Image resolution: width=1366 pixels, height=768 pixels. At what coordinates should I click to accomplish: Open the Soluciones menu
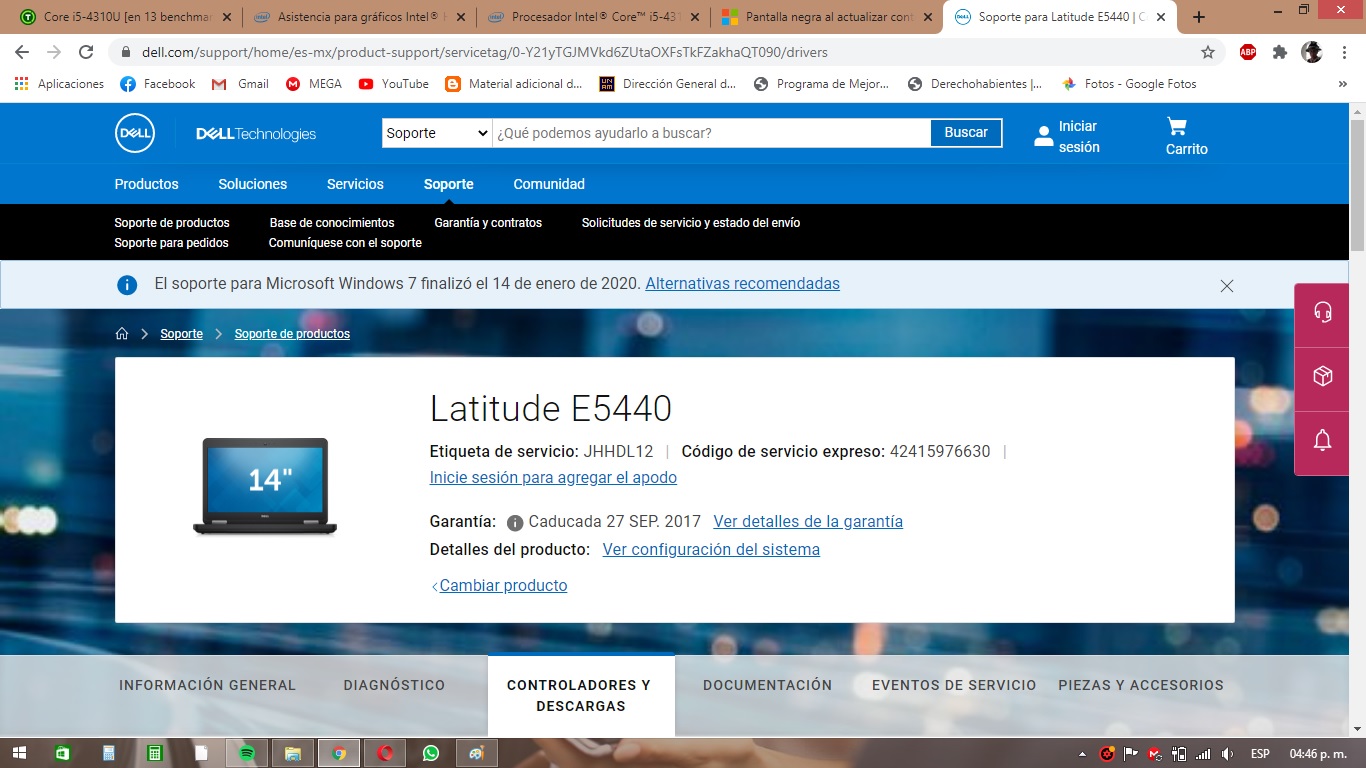click(253, 184)
